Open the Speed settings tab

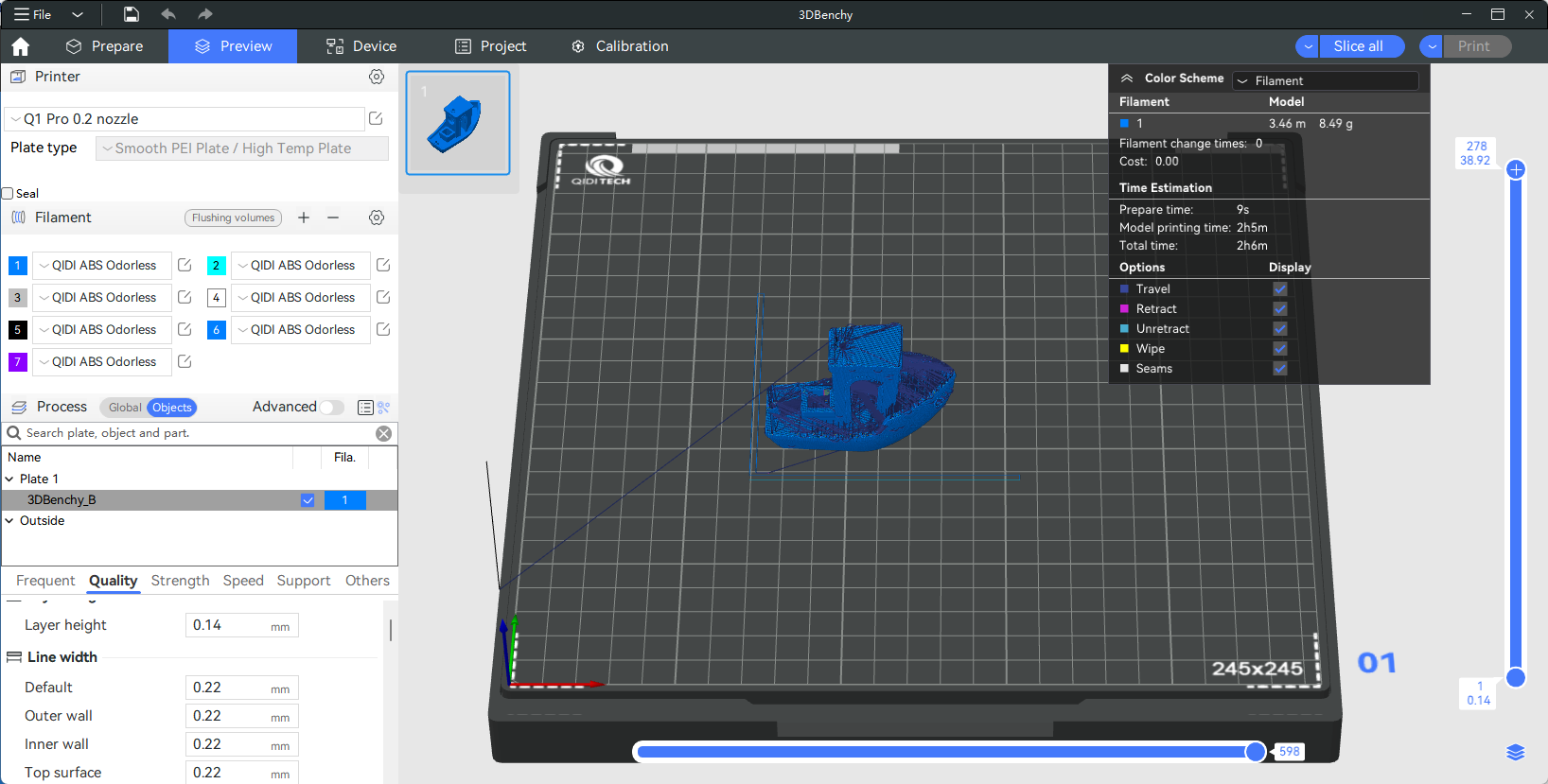(x=243, y=581)
